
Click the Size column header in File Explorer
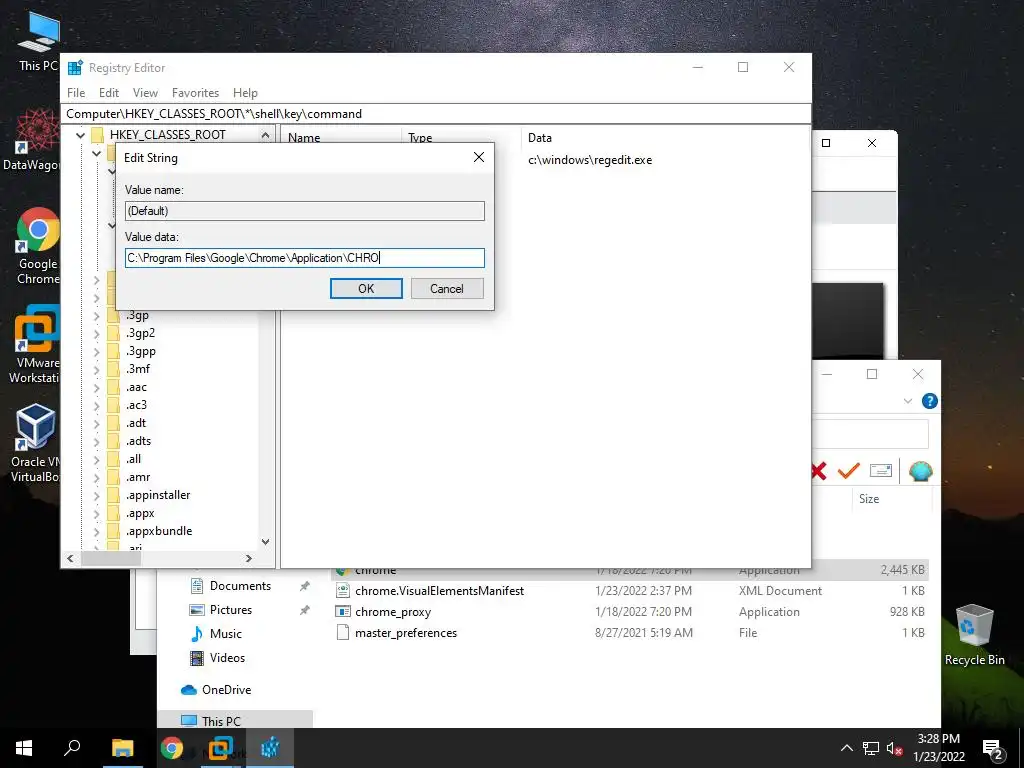click(891, 499)
